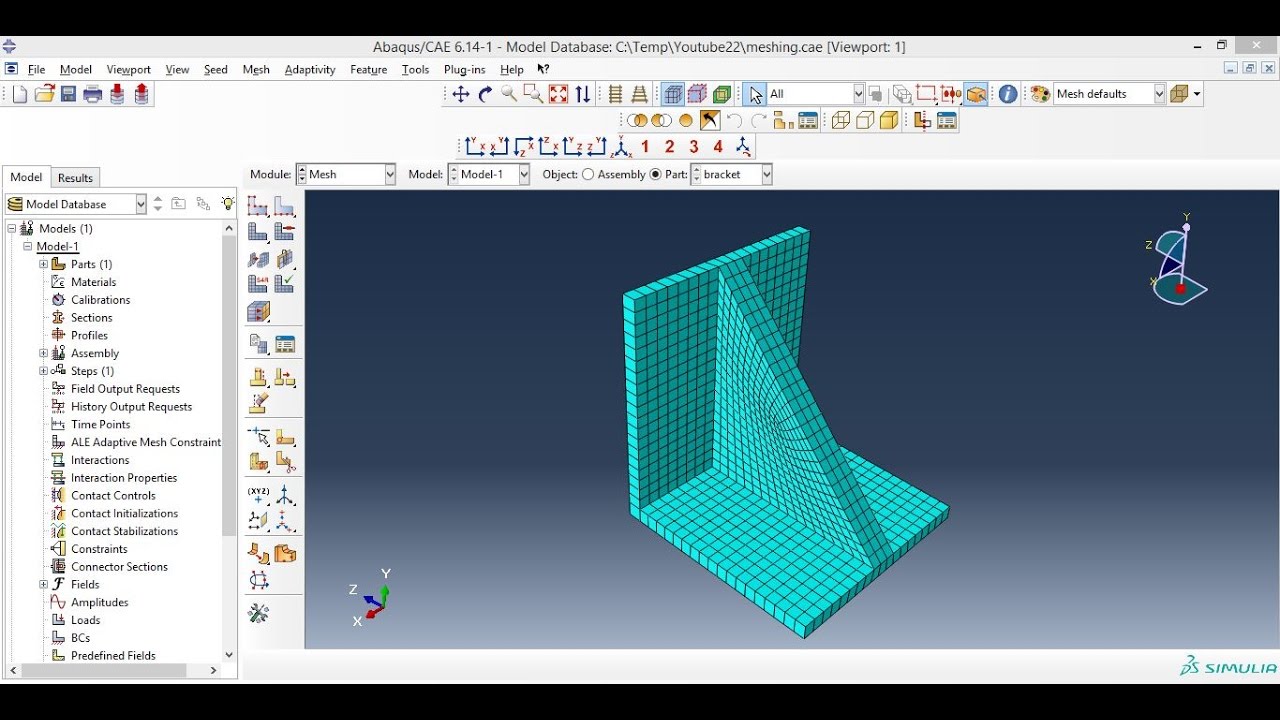The height and width of the screenshot is (720, 1280).
Task: Select the Create Datum Point XYZ tool
Action: (258, 495)
